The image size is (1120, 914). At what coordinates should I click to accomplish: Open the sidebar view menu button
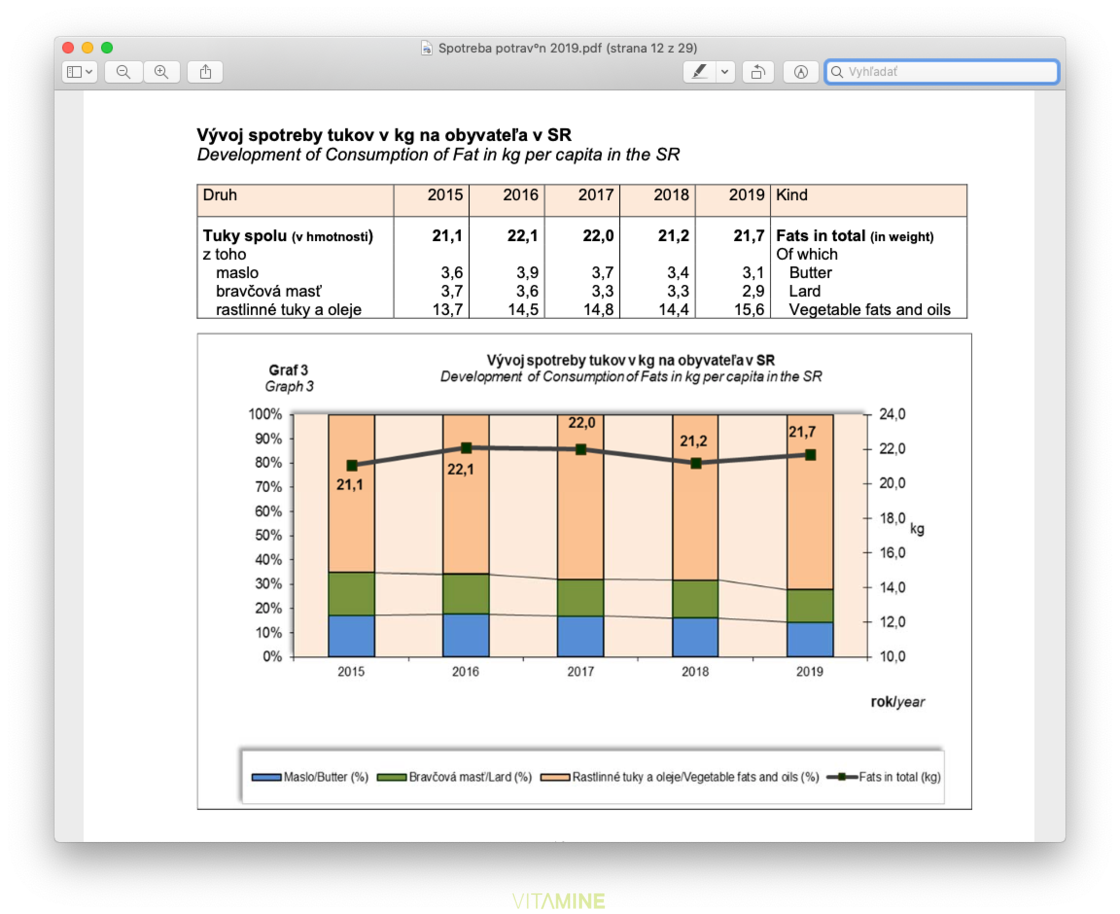[x=79, y=71]
